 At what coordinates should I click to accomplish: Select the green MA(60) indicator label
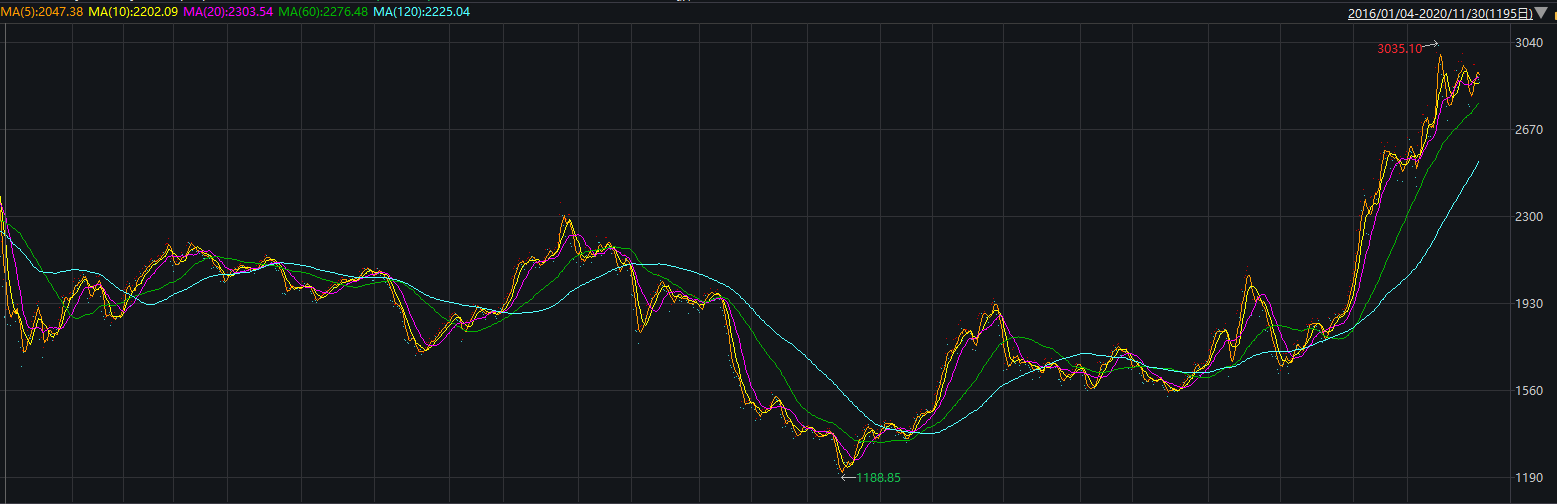(325, 12)
